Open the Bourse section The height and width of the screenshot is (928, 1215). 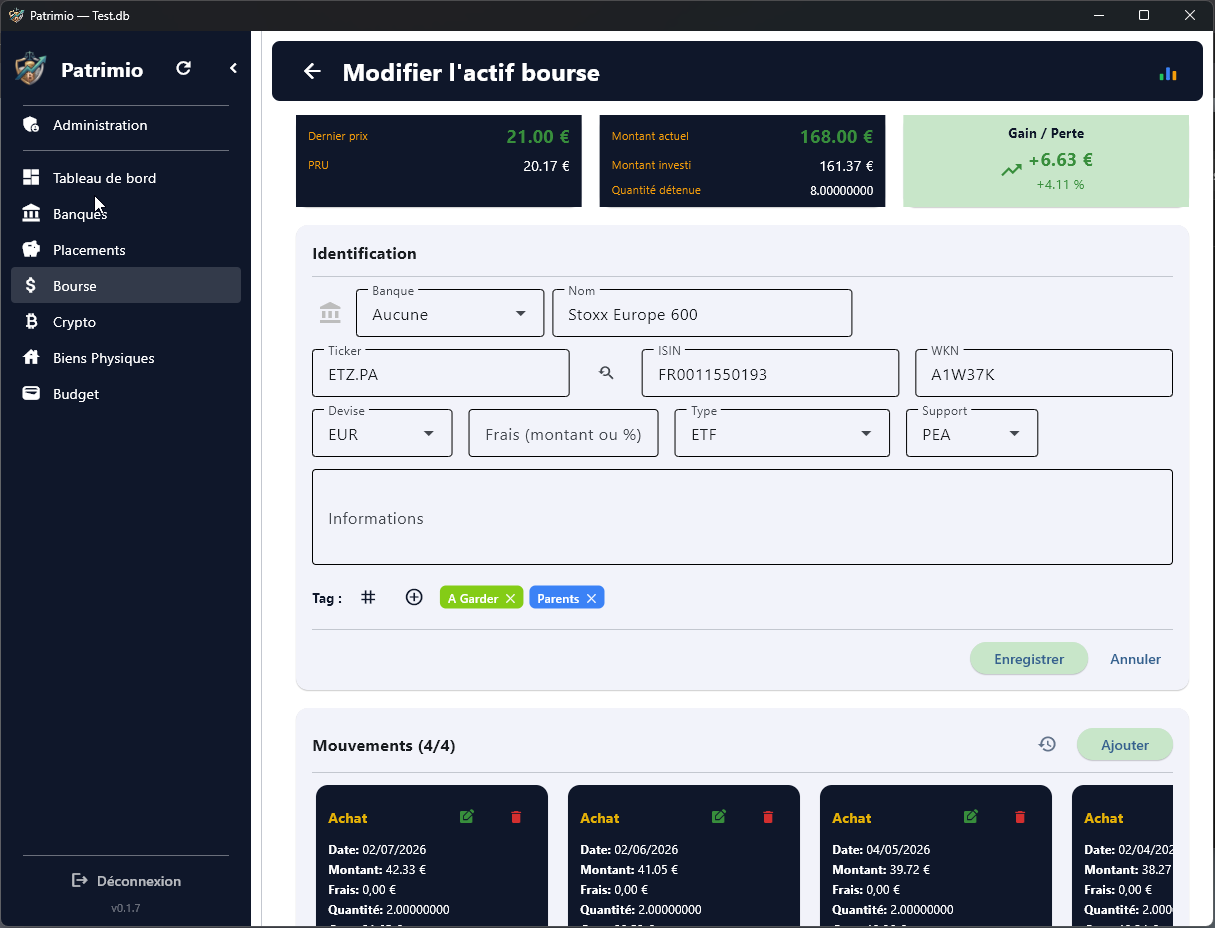click(126, 286)
